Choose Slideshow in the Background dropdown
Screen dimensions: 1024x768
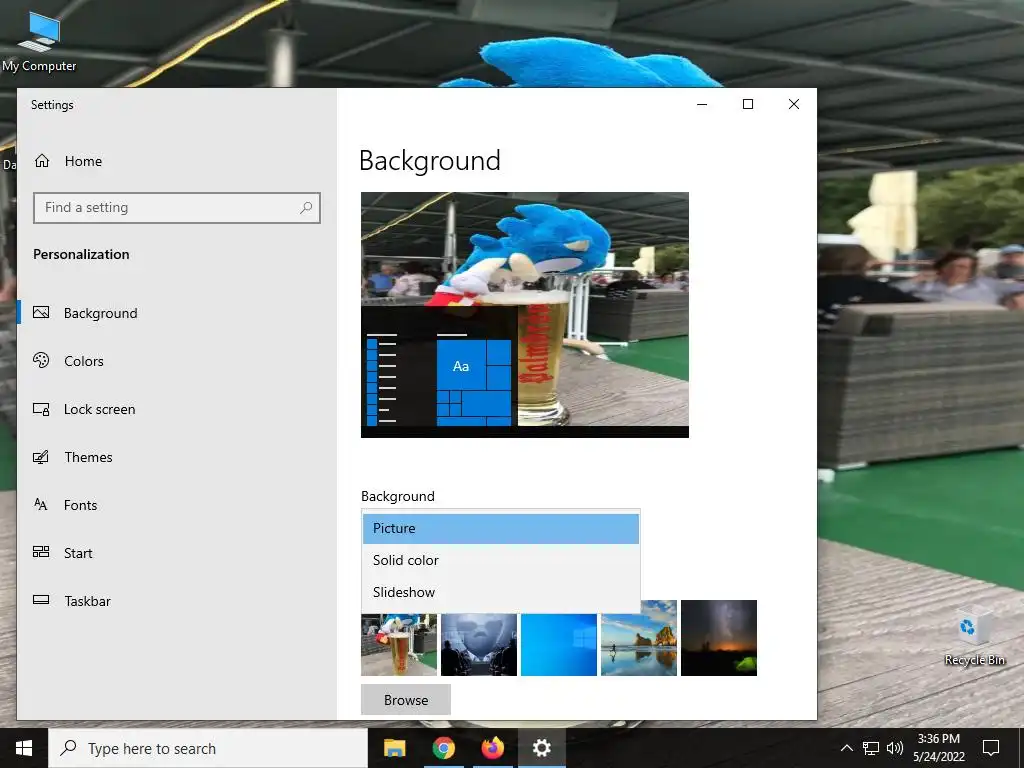tap(501, 592)
